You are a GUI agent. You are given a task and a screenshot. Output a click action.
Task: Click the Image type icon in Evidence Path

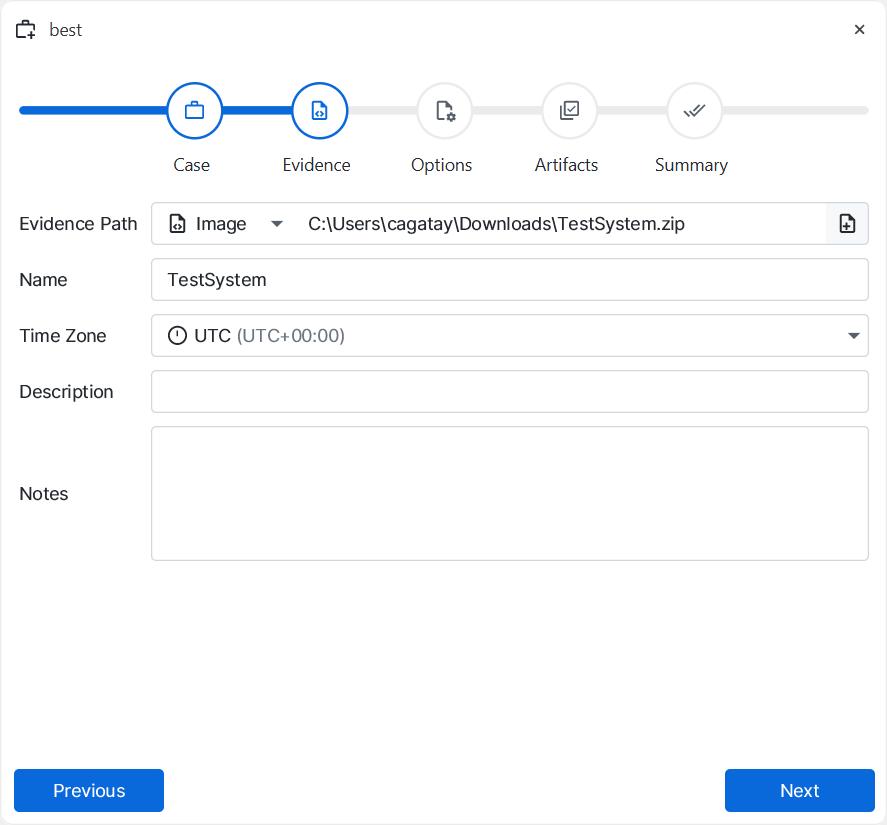pos(178,224)
